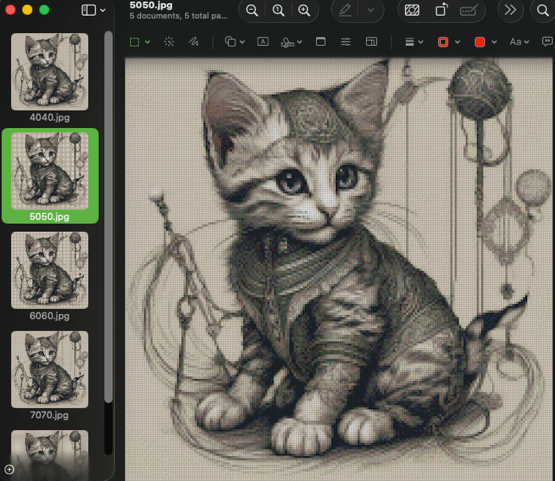
Task: Open the Shapes tool dropdown
Action: click(235, 42)
